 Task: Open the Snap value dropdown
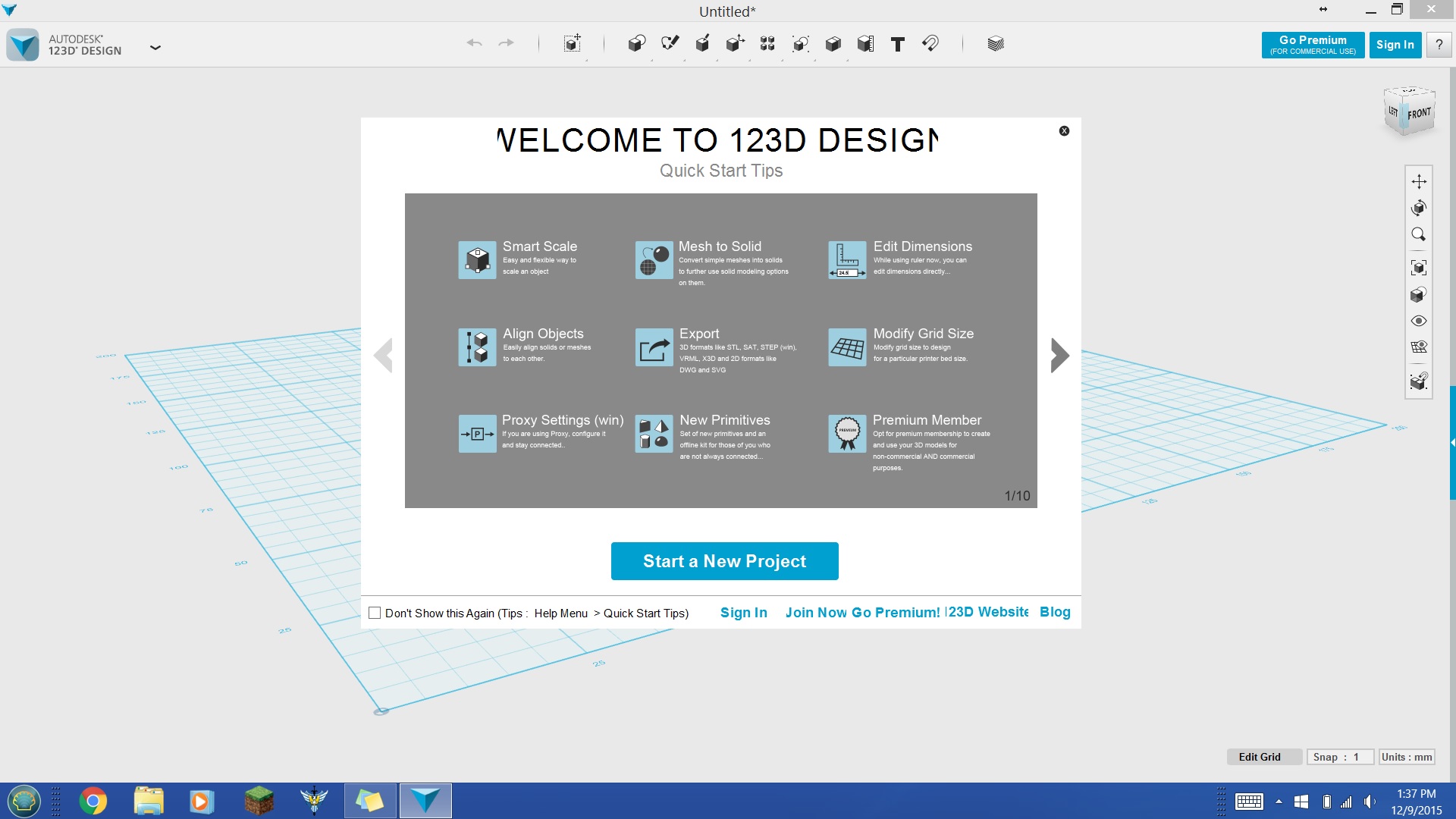point(1340,757)
